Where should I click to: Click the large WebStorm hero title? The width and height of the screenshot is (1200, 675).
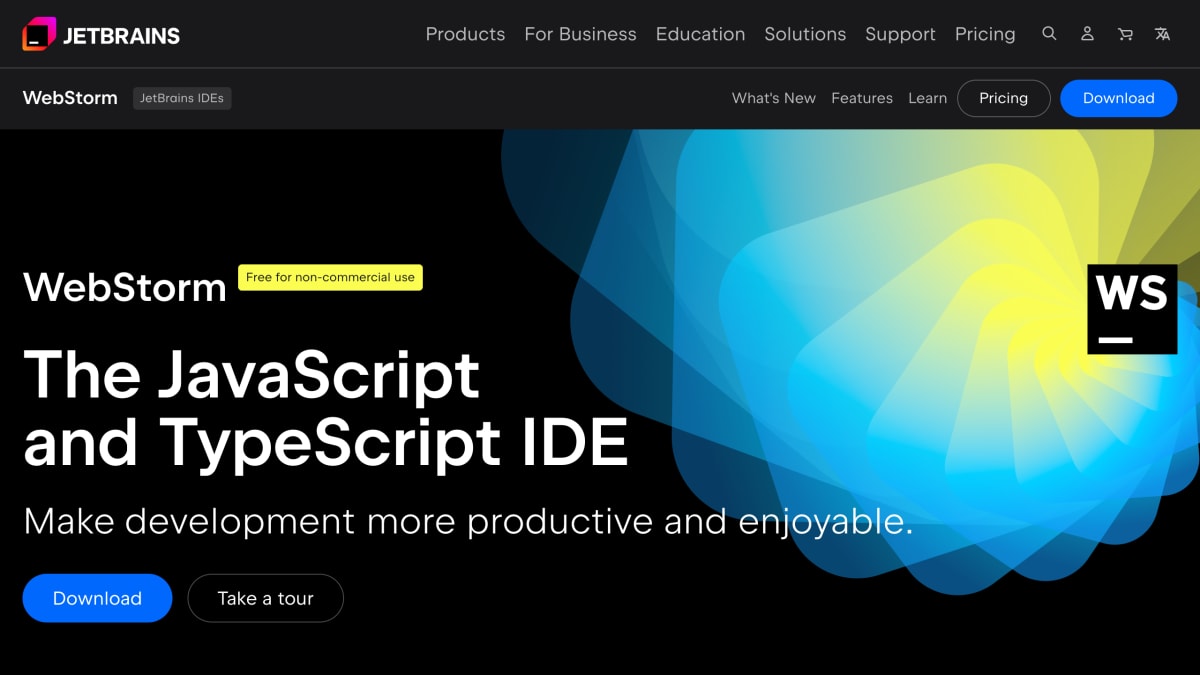[x=125, y=287]
